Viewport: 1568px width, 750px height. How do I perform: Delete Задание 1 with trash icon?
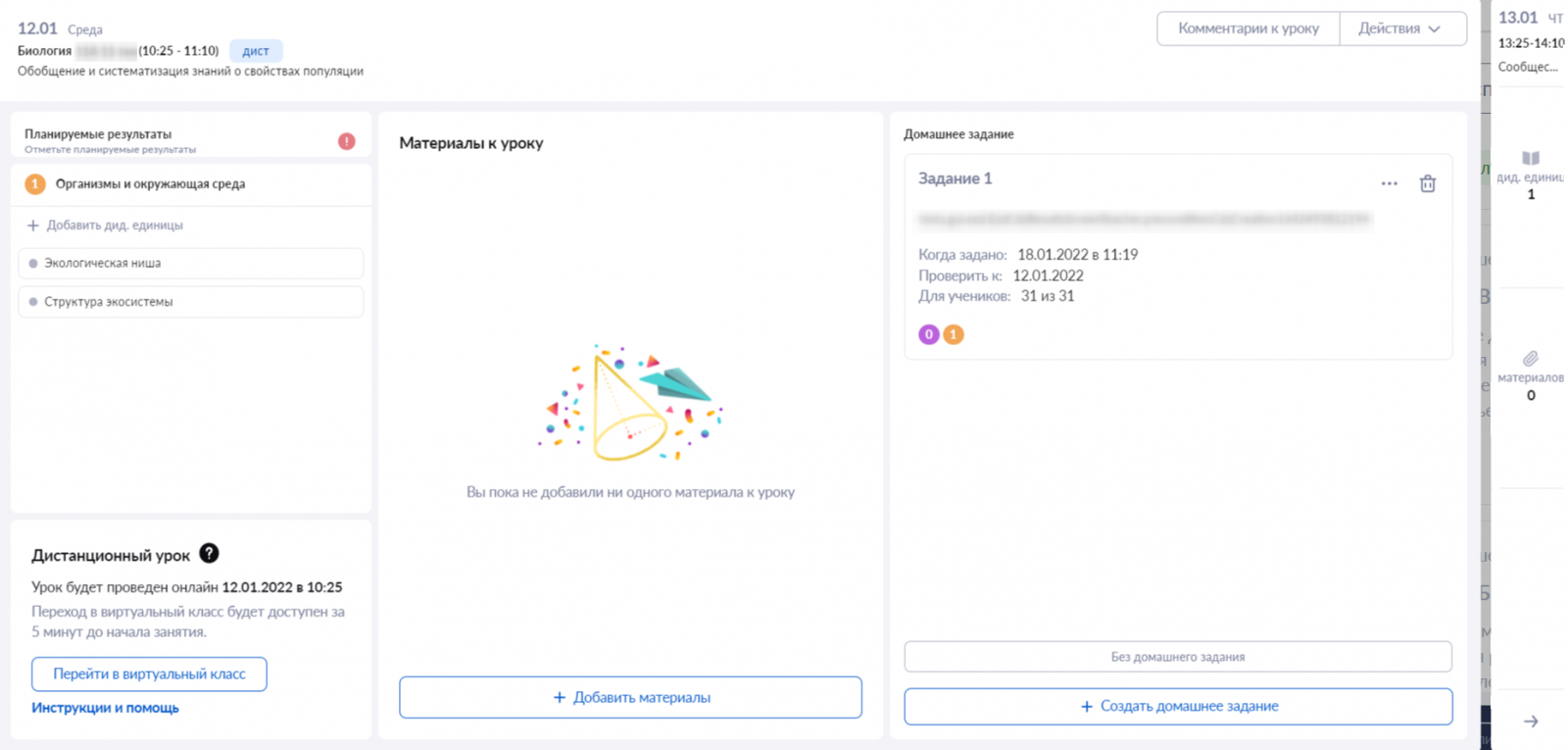point(1428,183)
